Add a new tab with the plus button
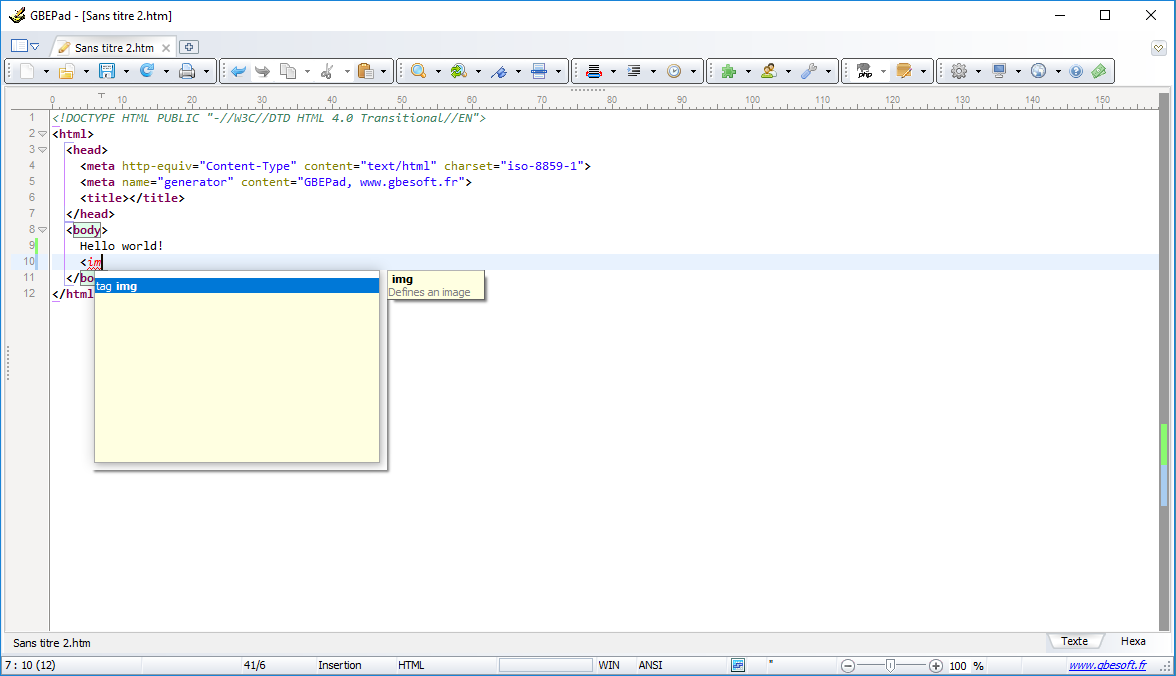Viewport: 1176px width, 676px height. point(189,47)
